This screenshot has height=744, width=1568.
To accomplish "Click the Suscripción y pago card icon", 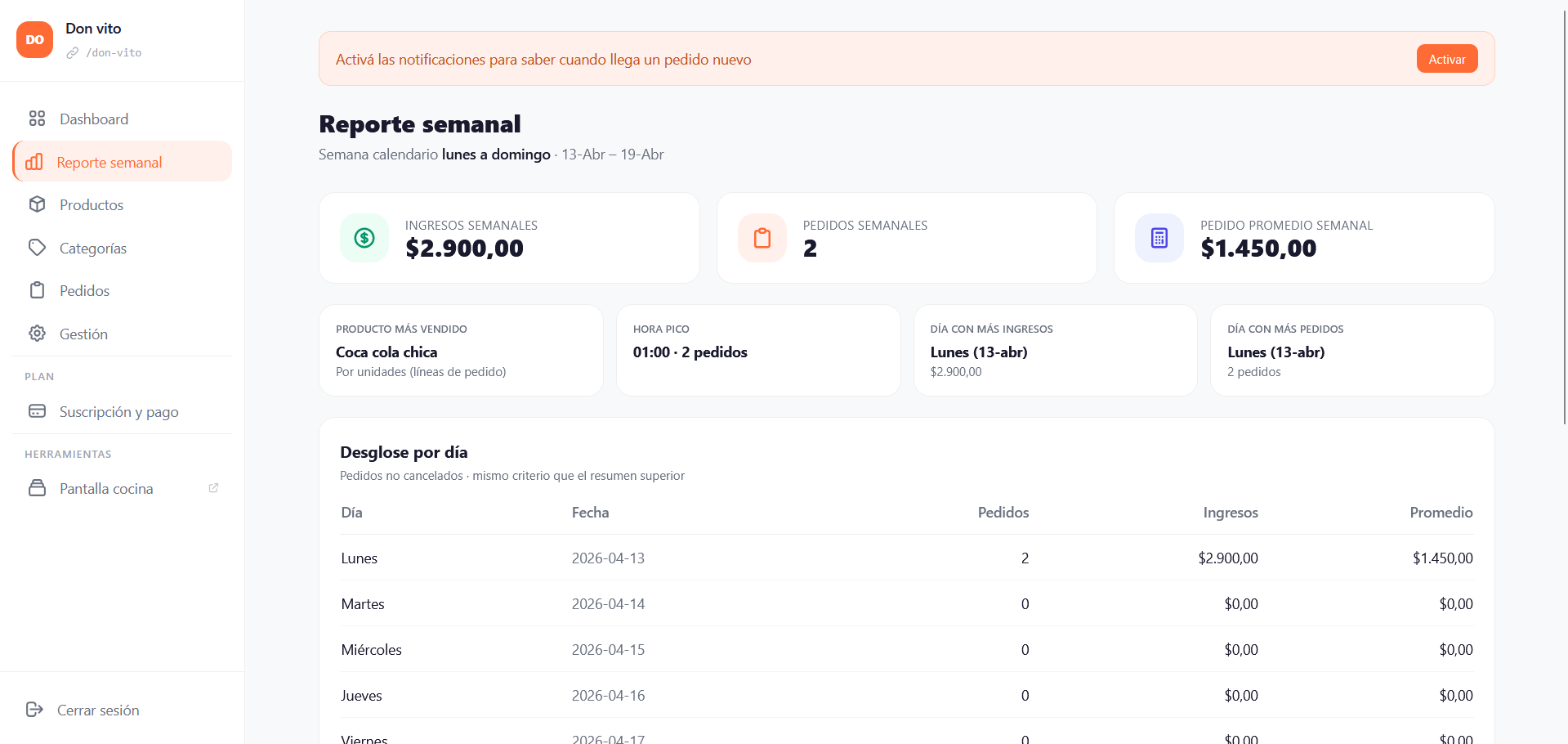I will (x=37, y=411).
